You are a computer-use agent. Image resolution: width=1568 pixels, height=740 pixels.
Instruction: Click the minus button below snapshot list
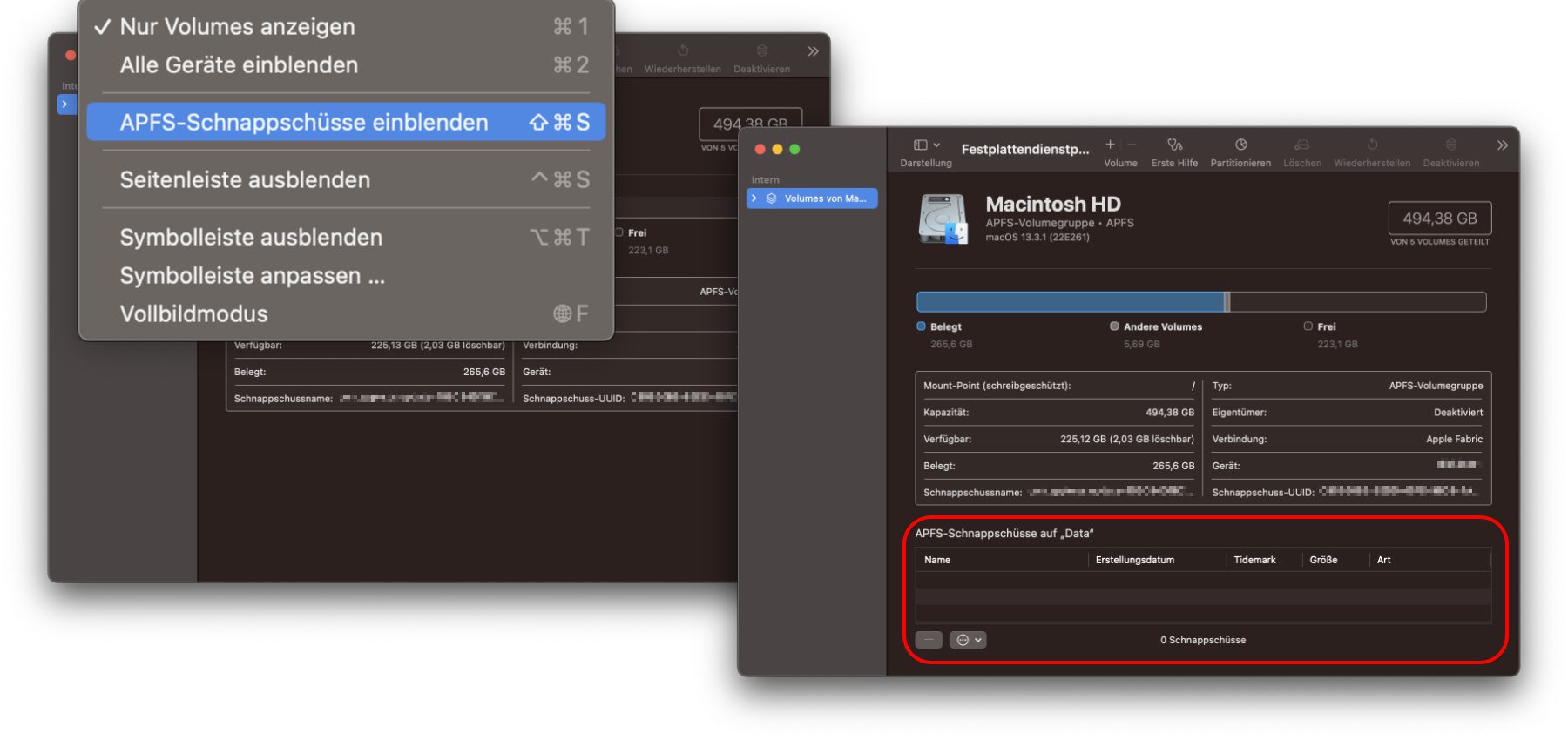(929, 640)
